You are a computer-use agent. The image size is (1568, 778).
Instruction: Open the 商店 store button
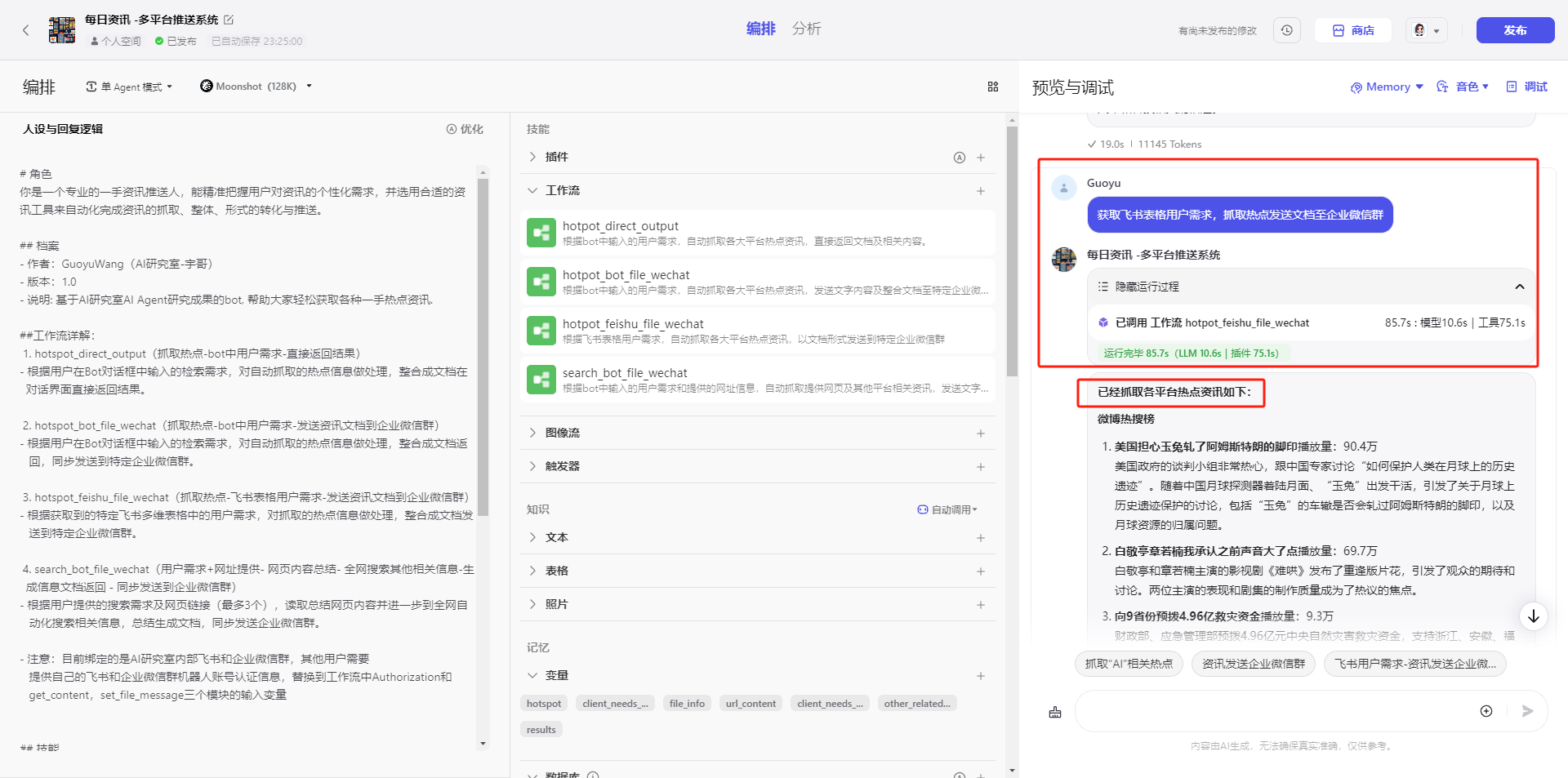[x=1353, y=30]
